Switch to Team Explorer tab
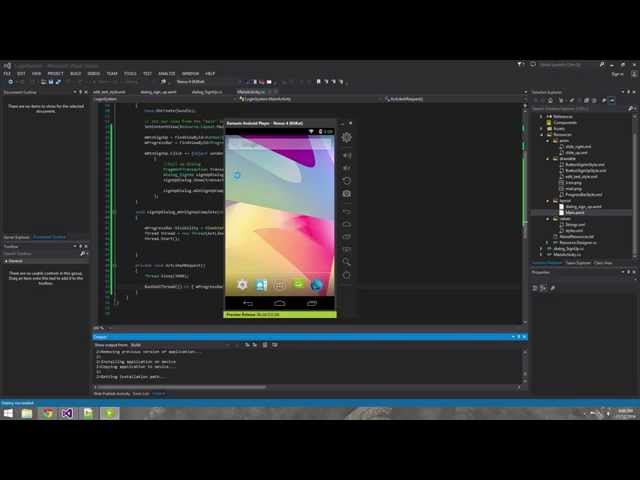This screenshot has width=640, height=480. pos(578,263)
